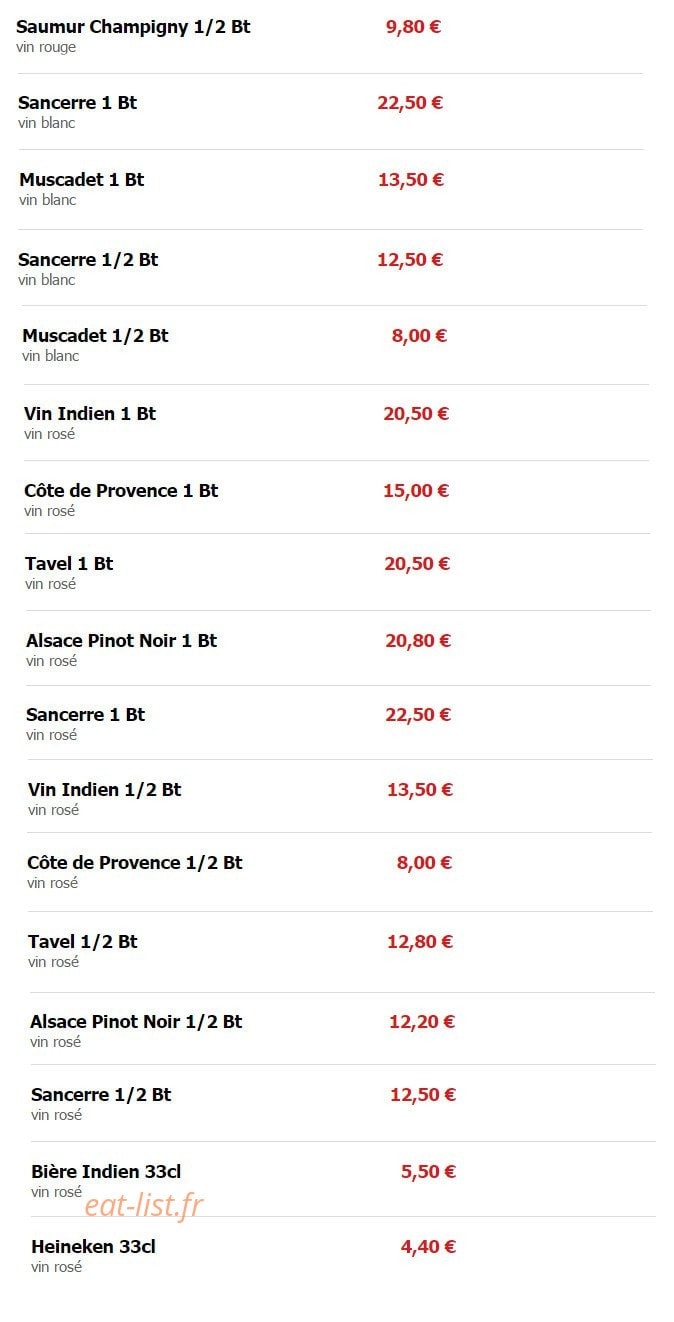Click Côte de Provence 1/2 Bt

click(x=135, y=863)
